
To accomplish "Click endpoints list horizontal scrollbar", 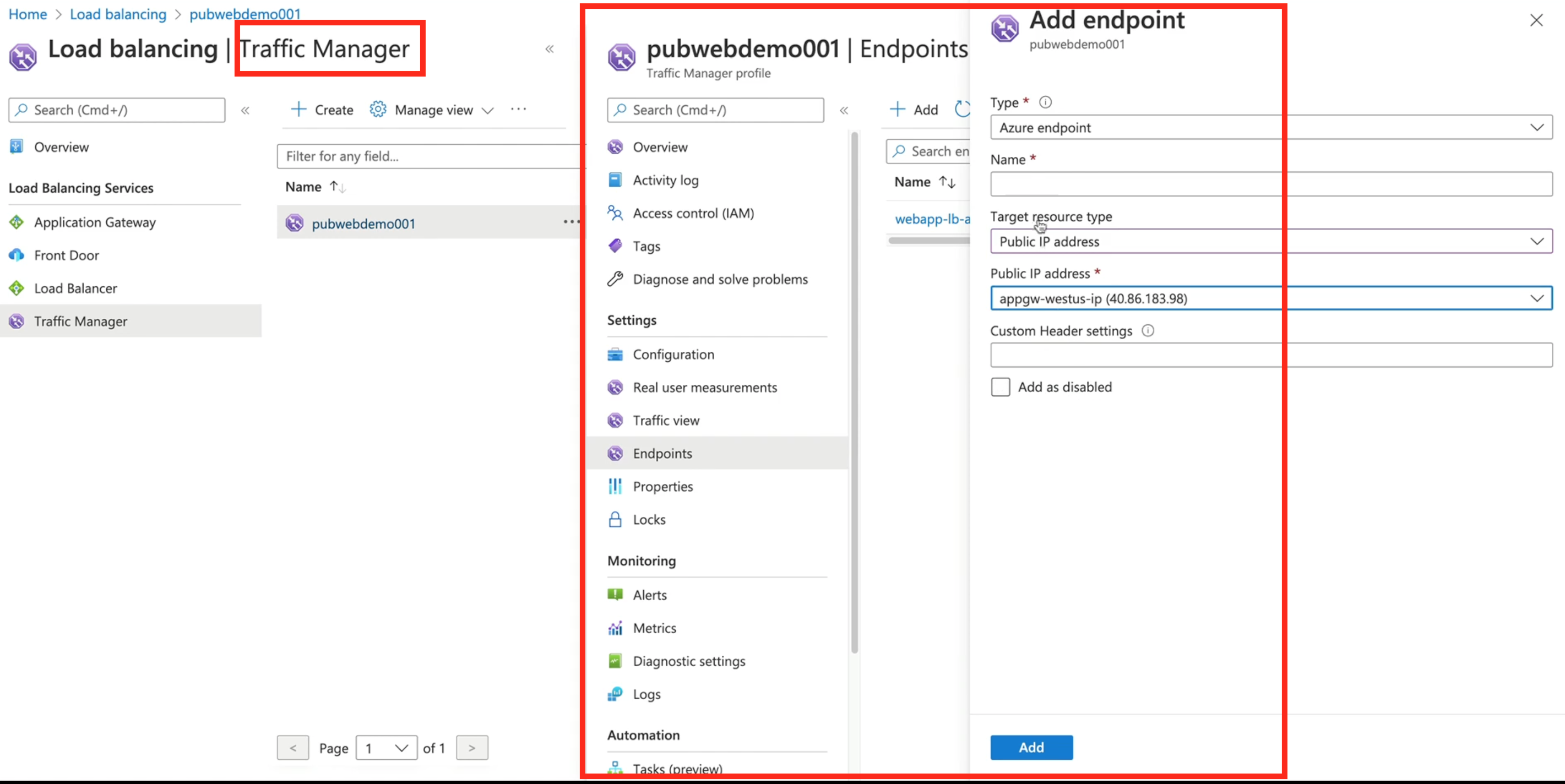I will click(x=929, y=241).
